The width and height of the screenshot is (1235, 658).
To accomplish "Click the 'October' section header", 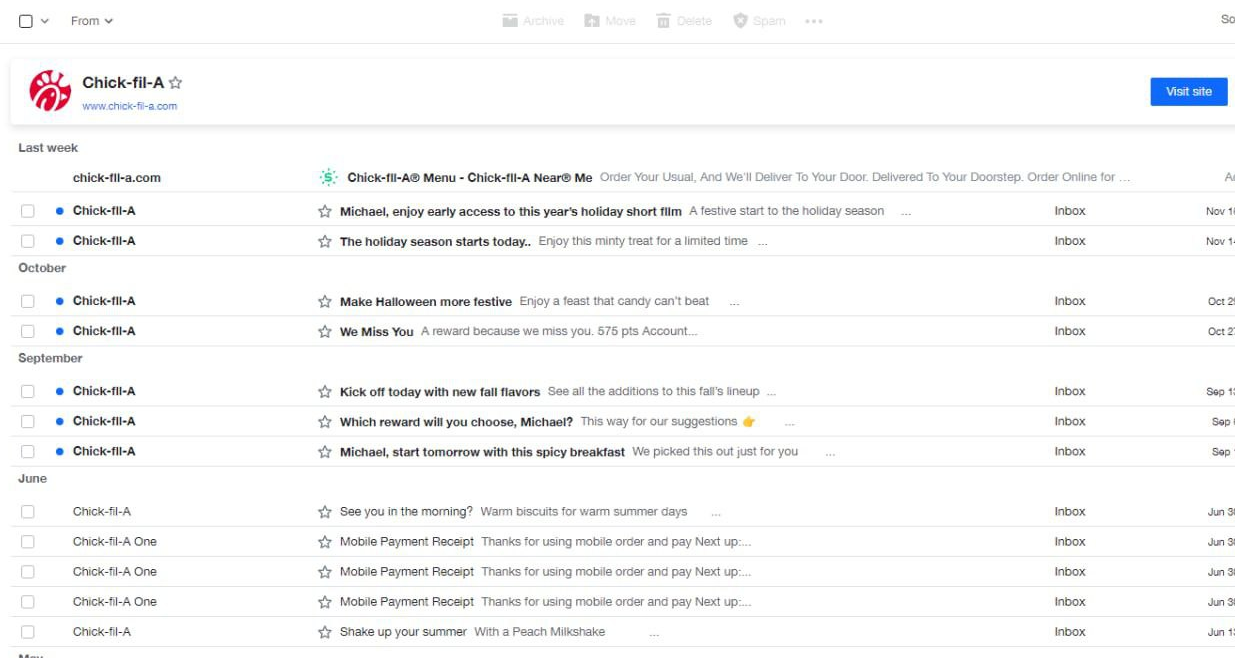I will [x=42, y=268].
